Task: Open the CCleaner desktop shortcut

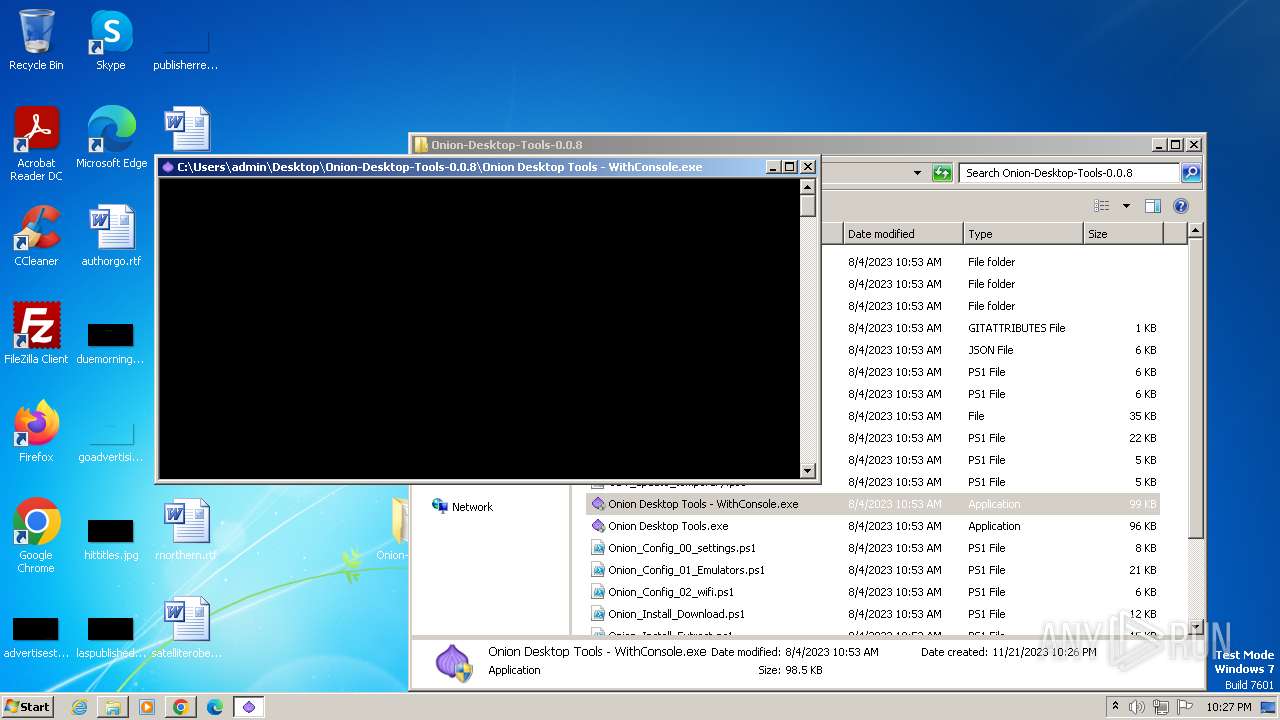Action: click(36, 236)
